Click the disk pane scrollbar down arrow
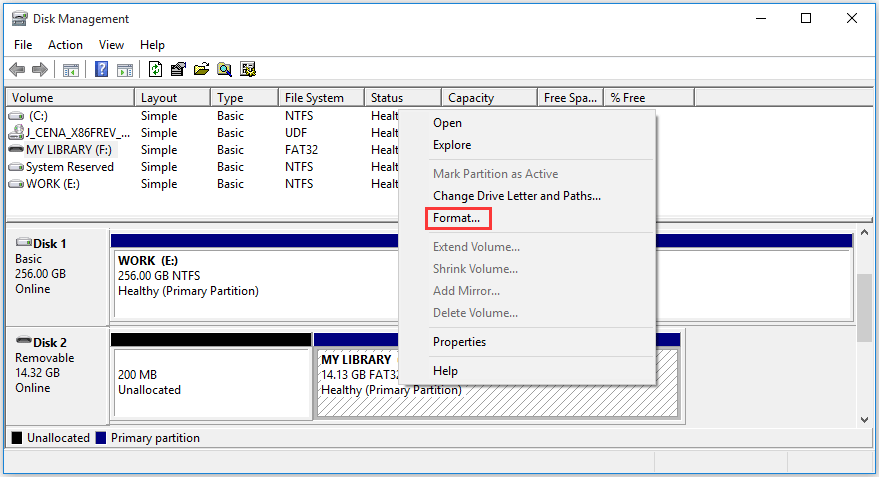This screenshot has width=879, height=477. pos(864,419)
